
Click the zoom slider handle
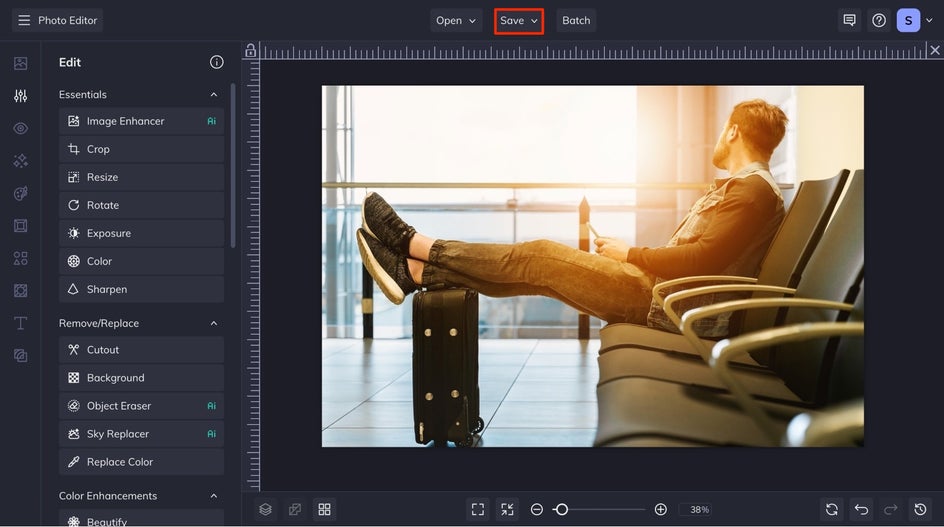562,510
